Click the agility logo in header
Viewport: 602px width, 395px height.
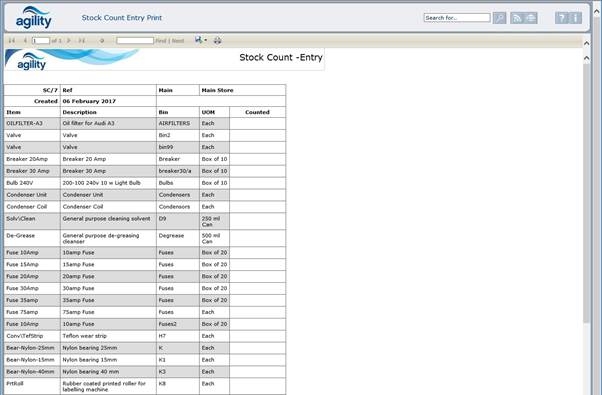click(x=33, y=17)
